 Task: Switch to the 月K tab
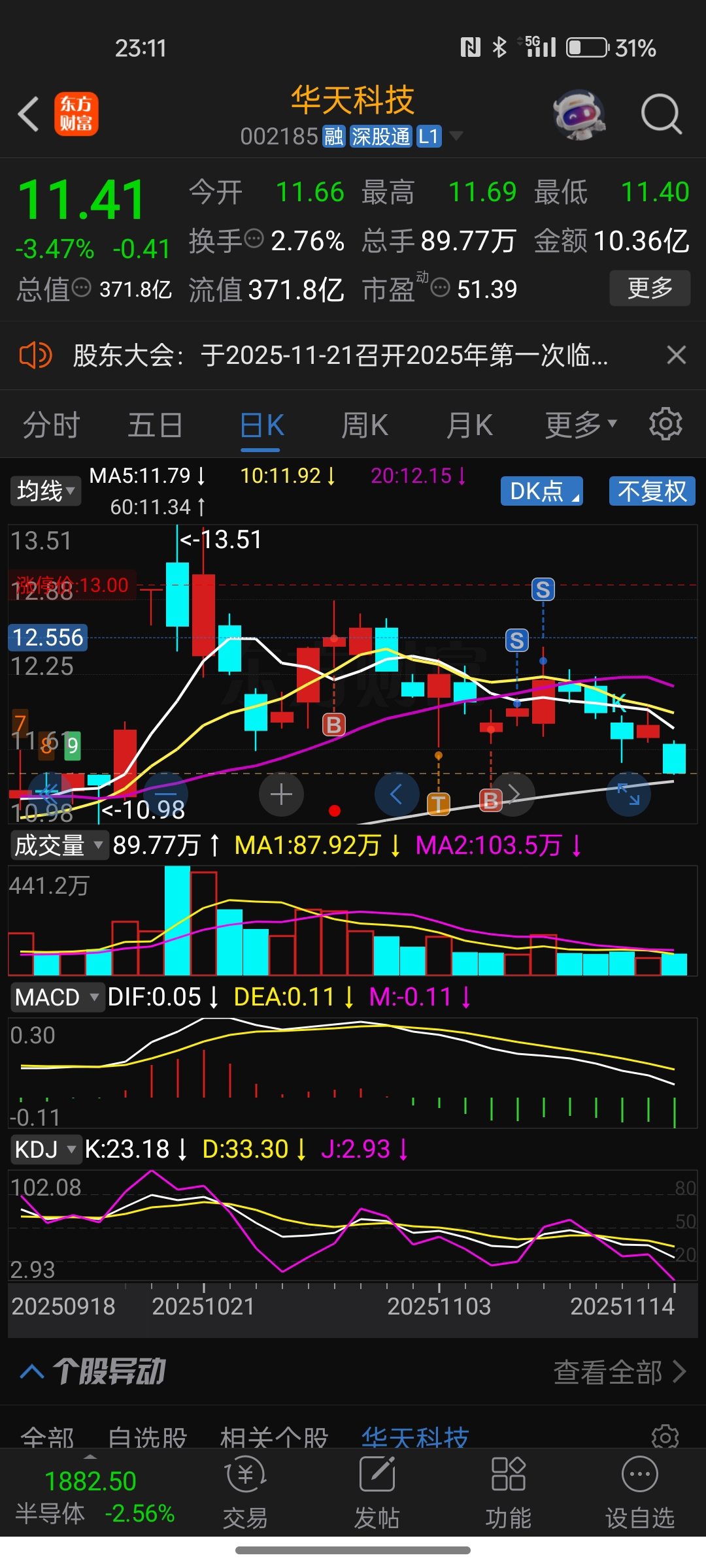pyautogui.click(x=469, y=425)
